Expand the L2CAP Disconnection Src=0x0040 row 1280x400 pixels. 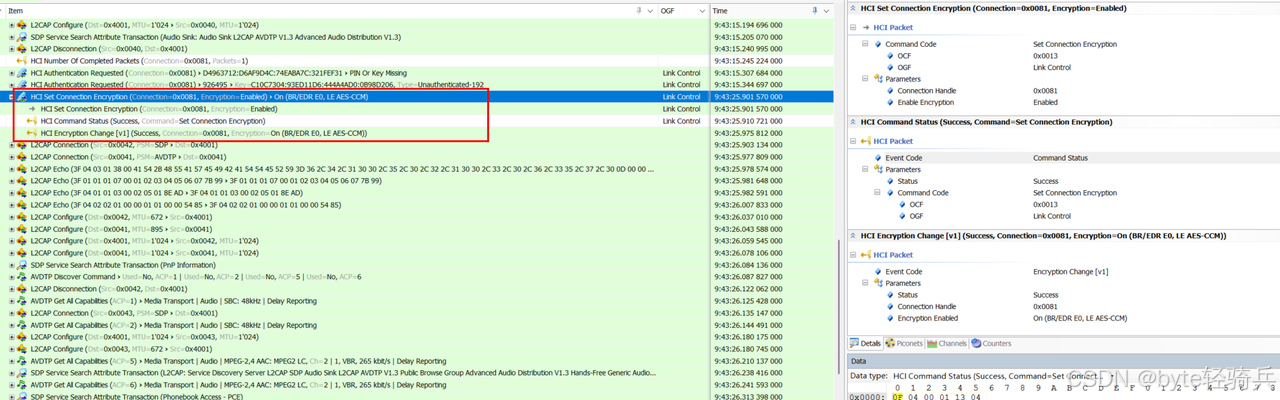12,49
